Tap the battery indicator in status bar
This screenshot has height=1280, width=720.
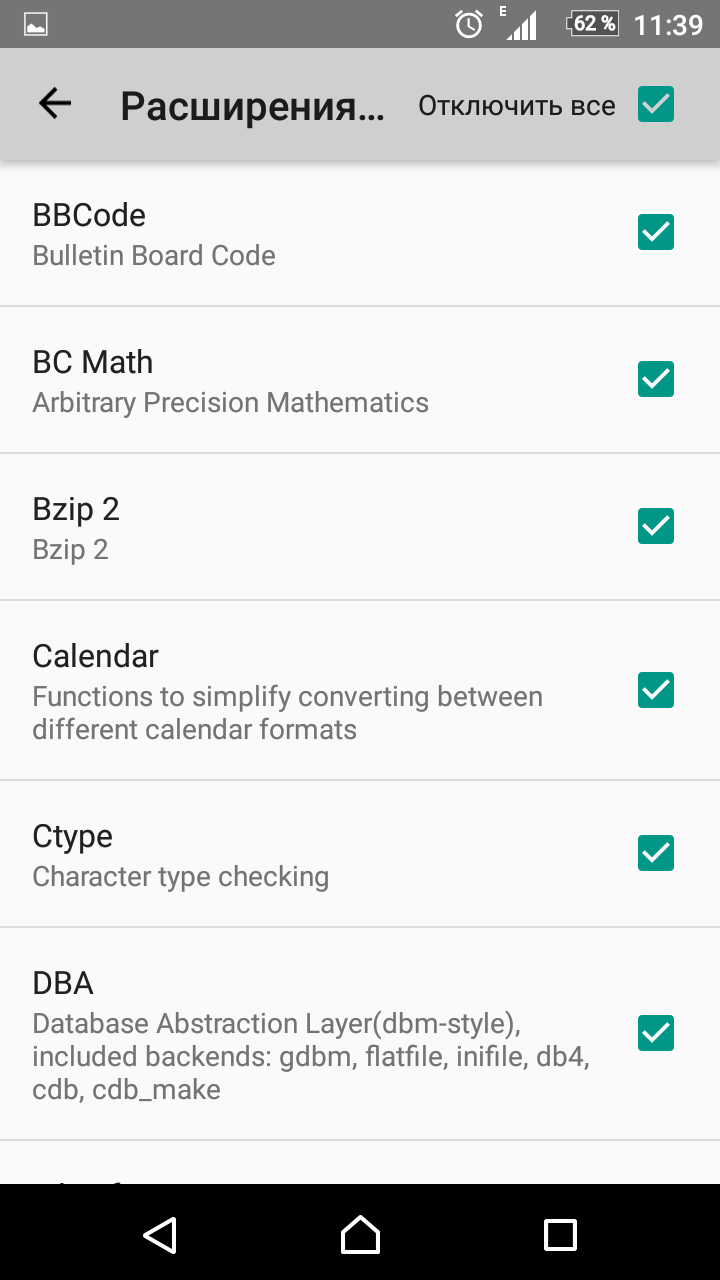(x=593, y=24)
